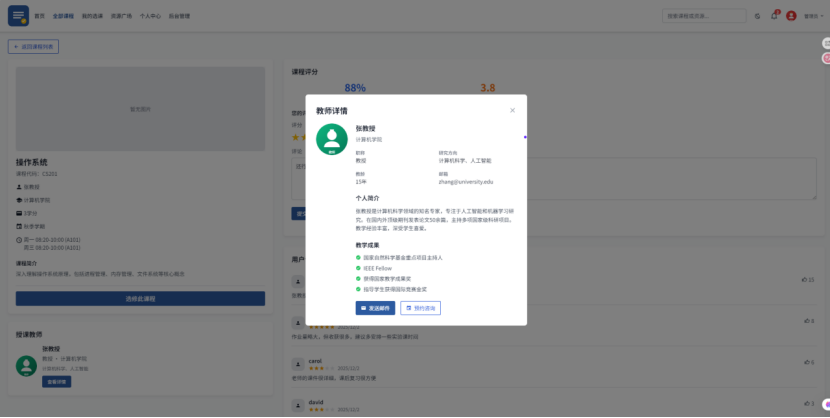Click carol's star rating

point(322,368)
